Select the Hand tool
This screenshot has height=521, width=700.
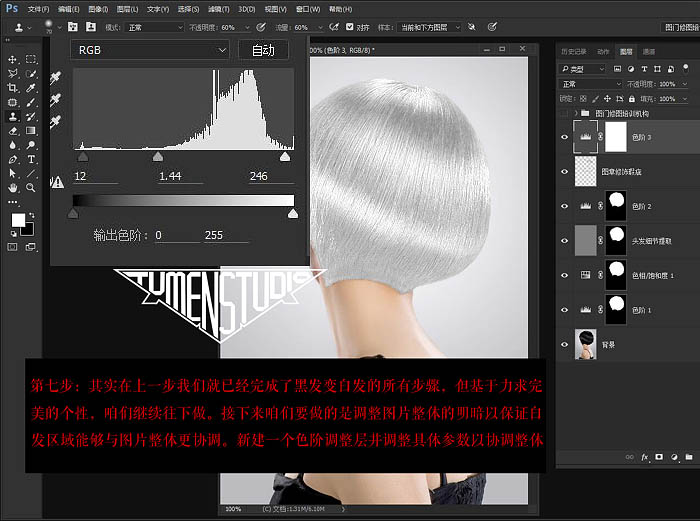click(x=12, y=188)
